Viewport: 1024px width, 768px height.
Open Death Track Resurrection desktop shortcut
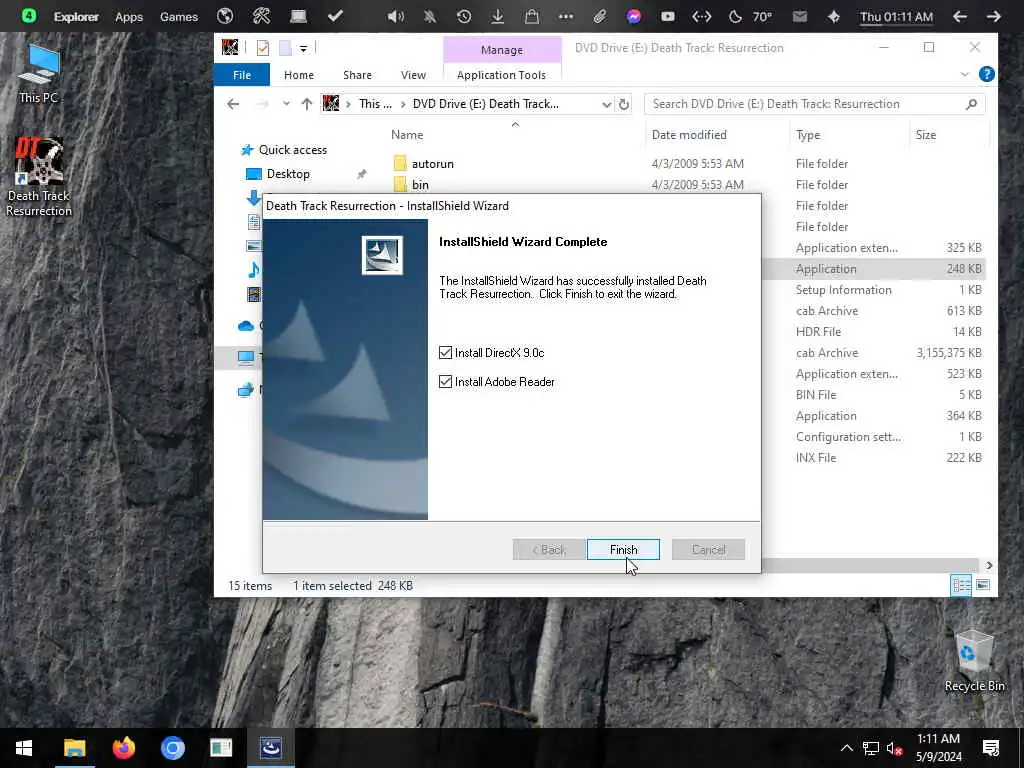pos(39,177)
